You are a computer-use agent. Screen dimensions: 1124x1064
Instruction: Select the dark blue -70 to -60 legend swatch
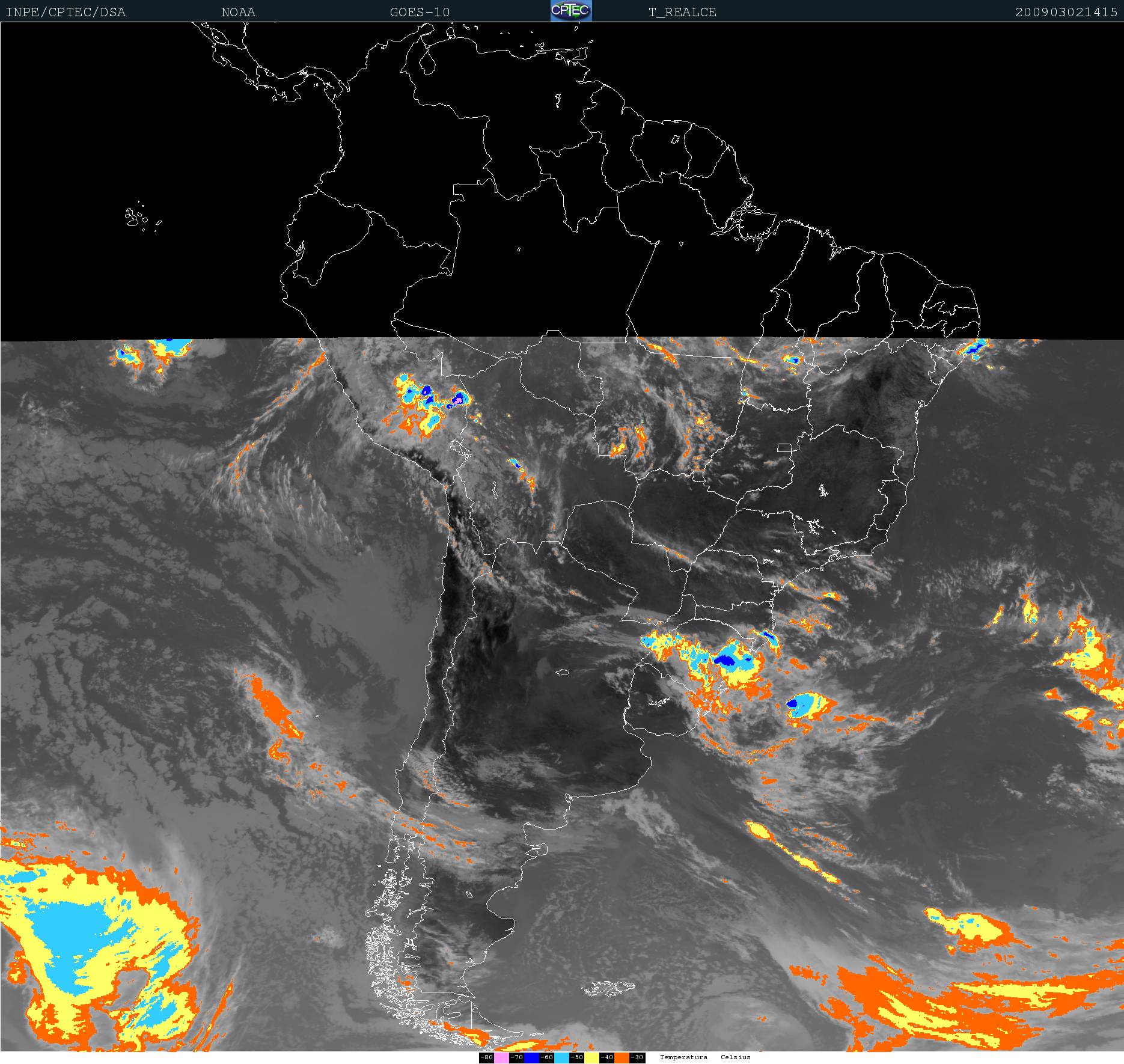click(x=531, y=1057)
